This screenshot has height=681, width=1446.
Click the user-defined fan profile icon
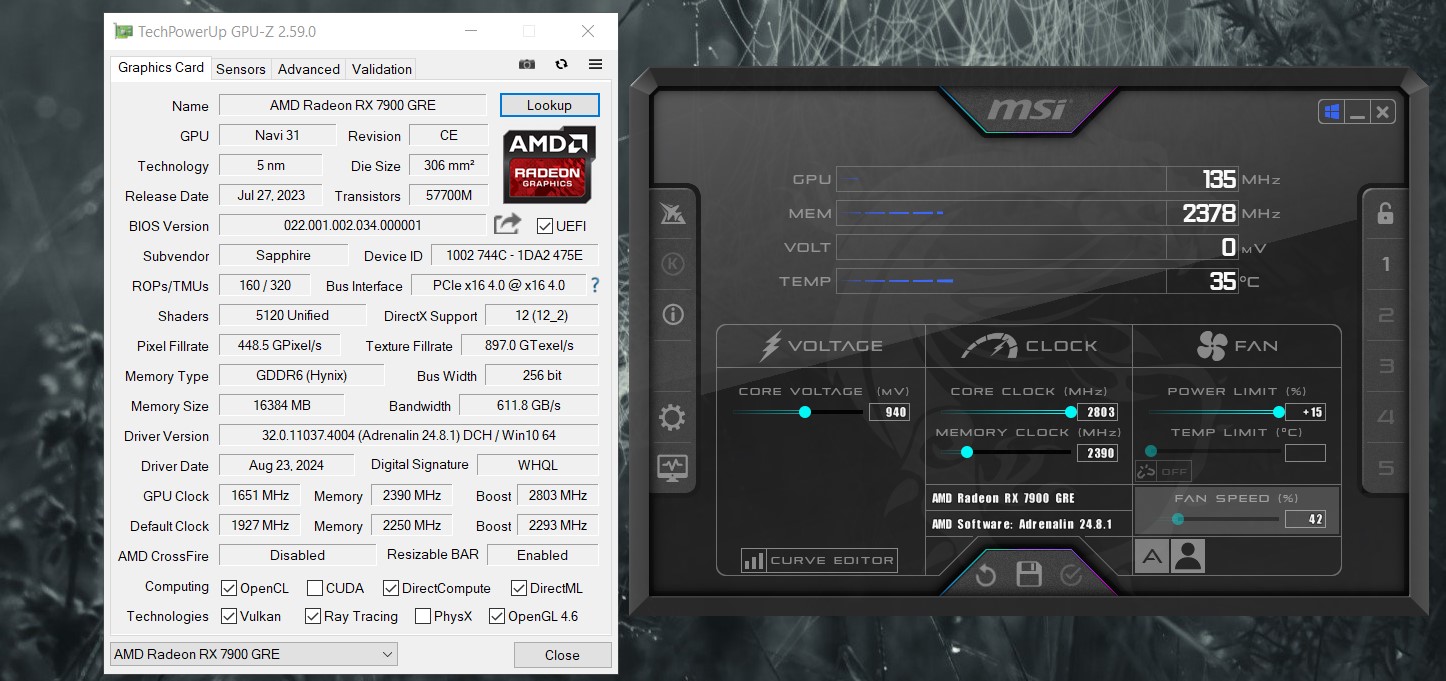coord(1188,557)
